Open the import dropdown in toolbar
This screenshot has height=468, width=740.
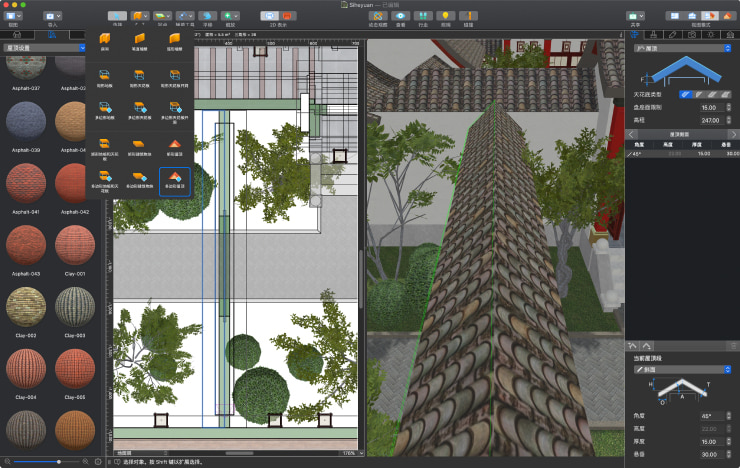[x=52, y=16]
